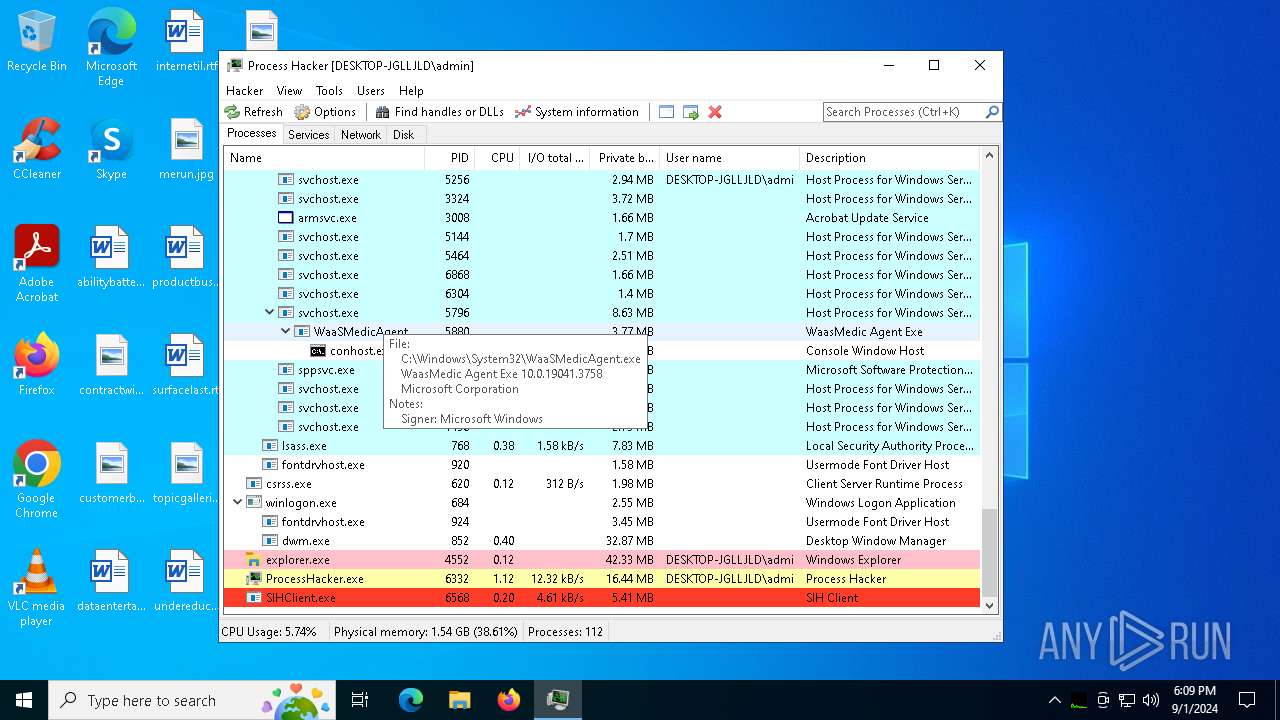Open the Firefox desktop shortcut
This screenshot has width=1280, height=720.
click(x=37, y=365)
